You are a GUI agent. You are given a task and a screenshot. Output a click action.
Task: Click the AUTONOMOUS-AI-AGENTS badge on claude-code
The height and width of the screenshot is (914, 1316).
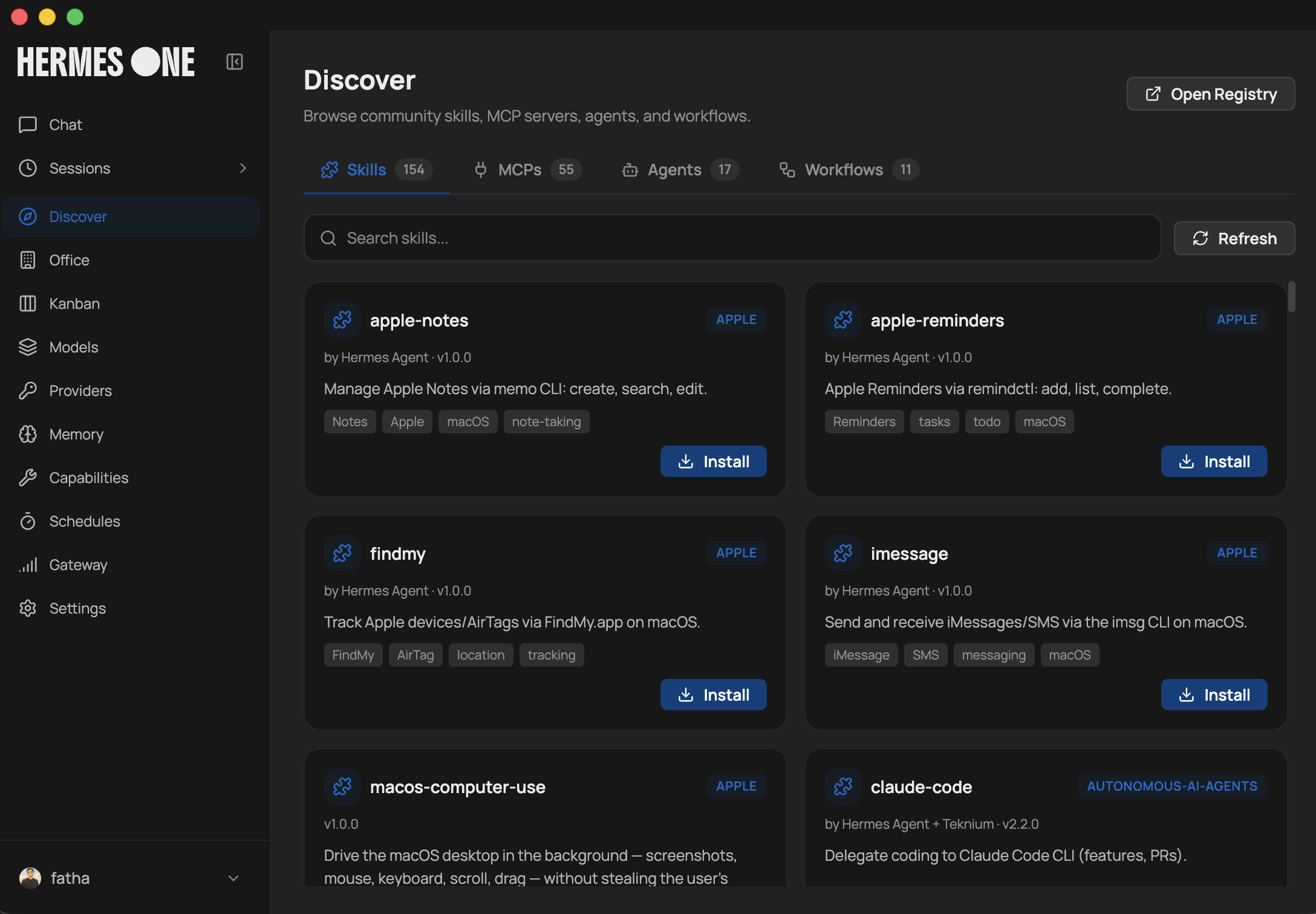click(1172, 786)
